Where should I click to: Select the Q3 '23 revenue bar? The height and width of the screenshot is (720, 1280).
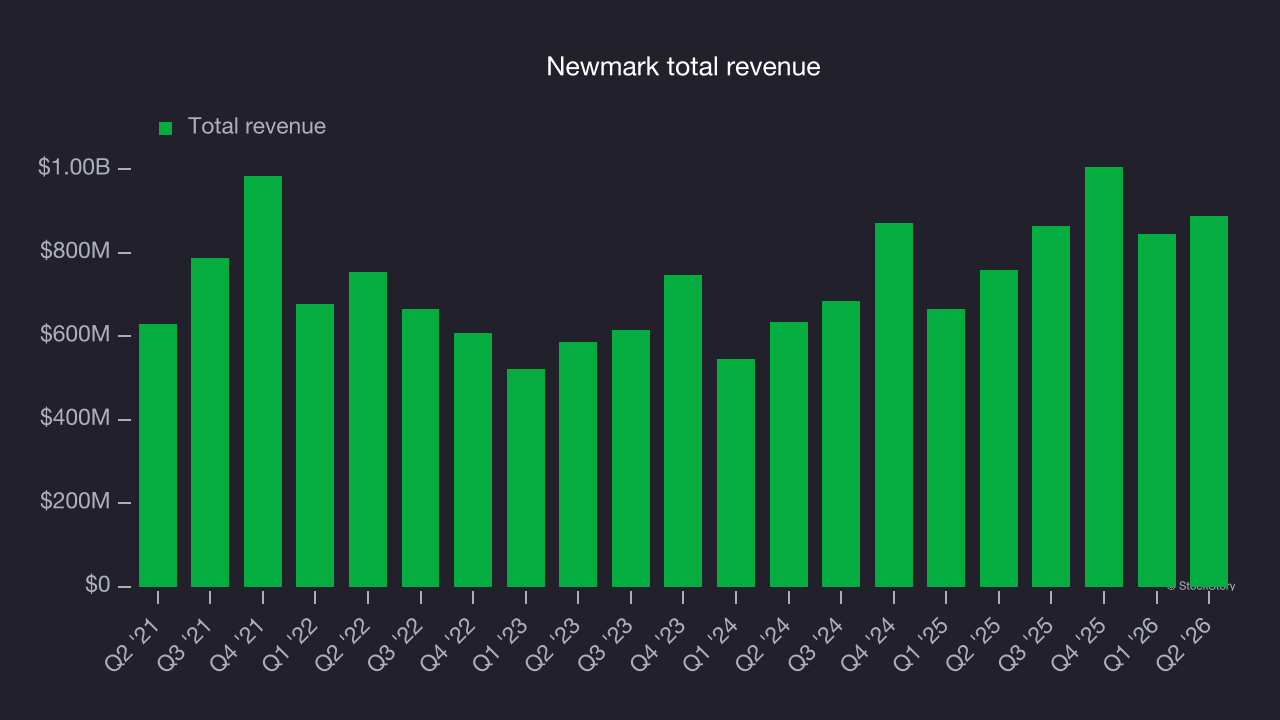(631, 458)
